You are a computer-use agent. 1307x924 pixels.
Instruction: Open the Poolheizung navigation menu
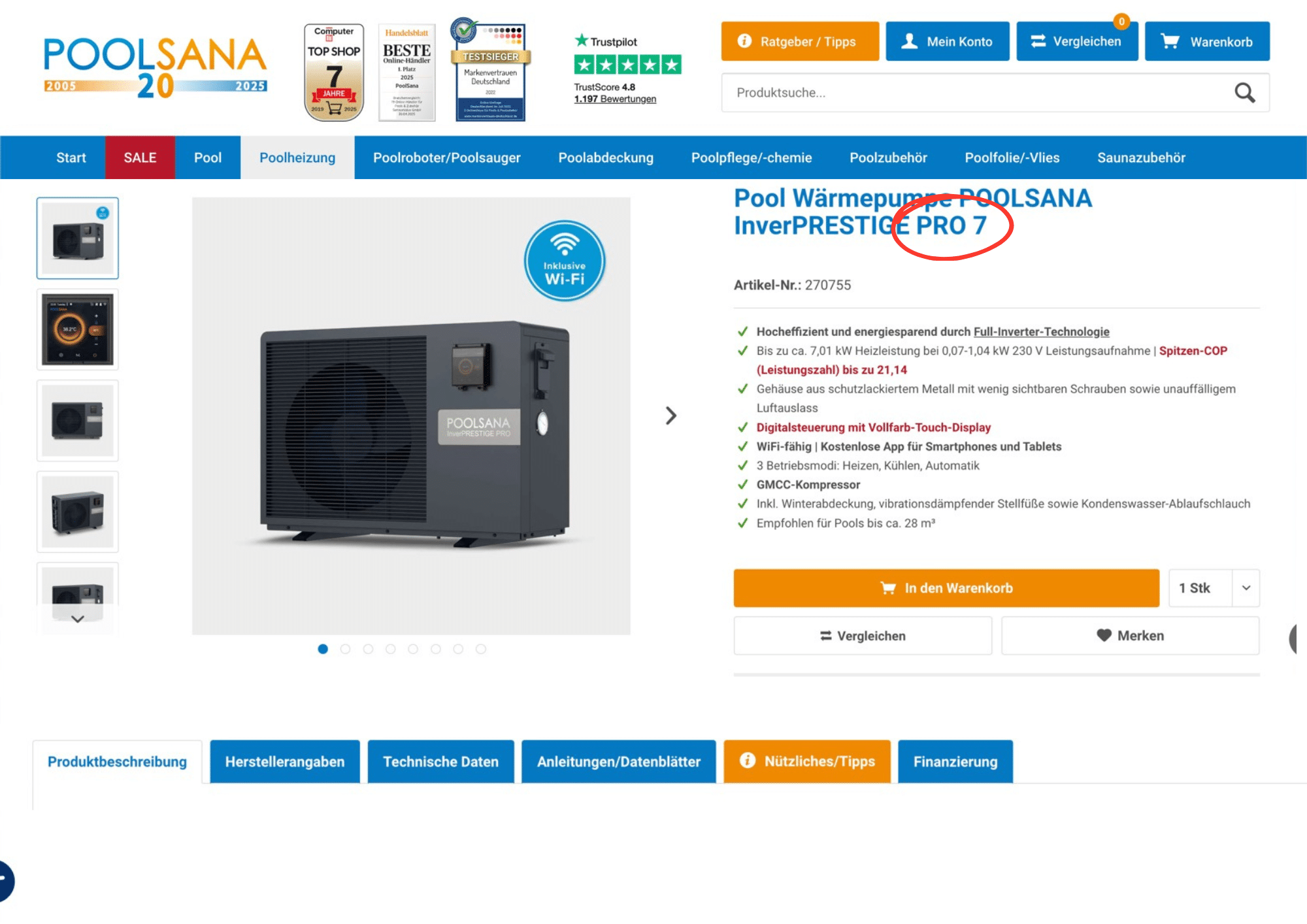click(297, 157)
